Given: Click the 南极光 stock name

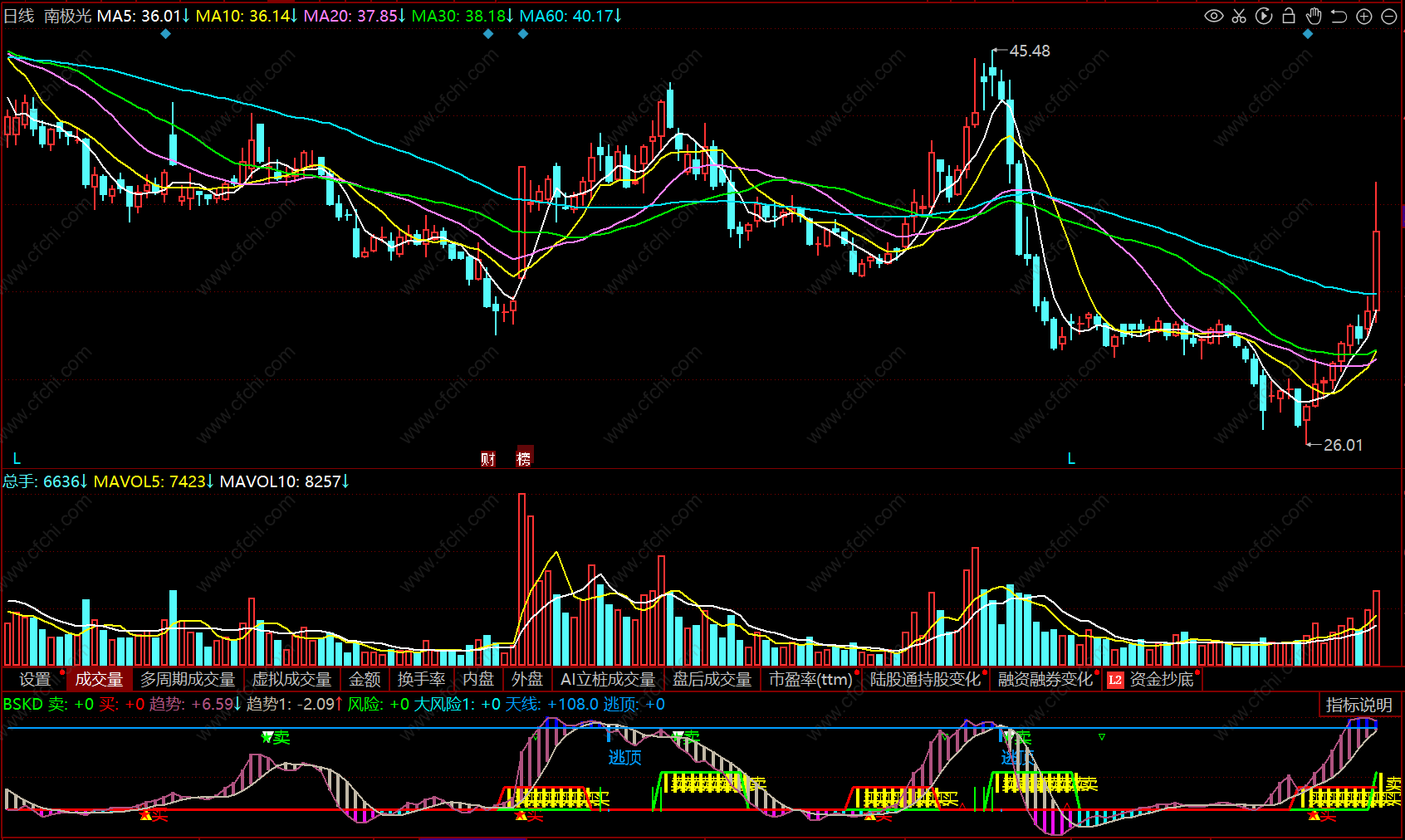Looking at the screenshot, I should pos(67,16).
